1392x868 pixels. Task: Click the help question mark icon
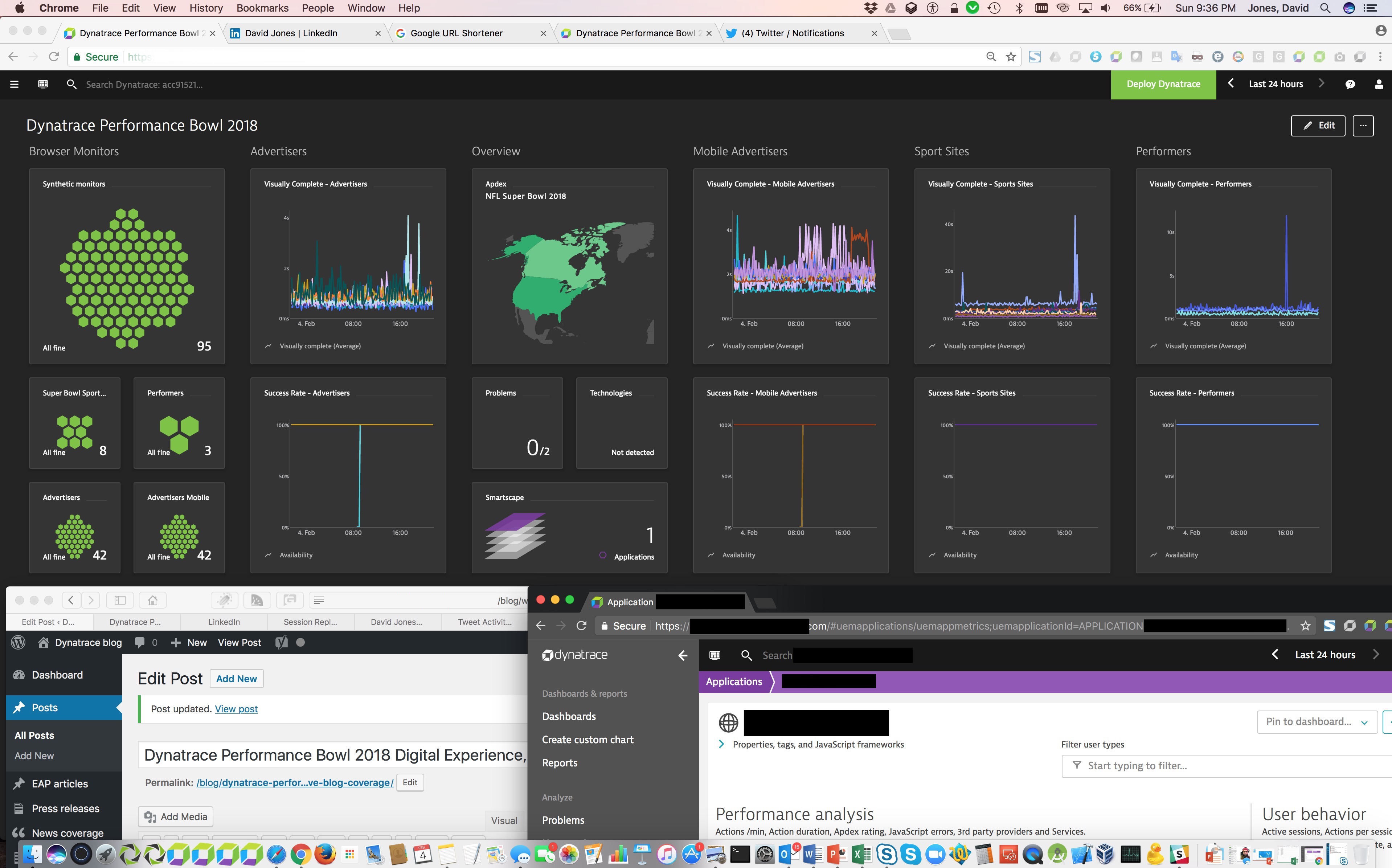coord(1350,85)
